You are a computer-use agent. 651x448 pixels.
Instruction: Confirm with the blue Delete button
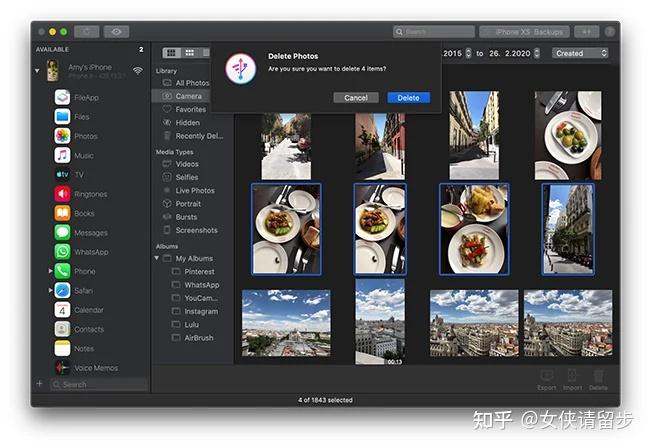(x=409, y=98)
